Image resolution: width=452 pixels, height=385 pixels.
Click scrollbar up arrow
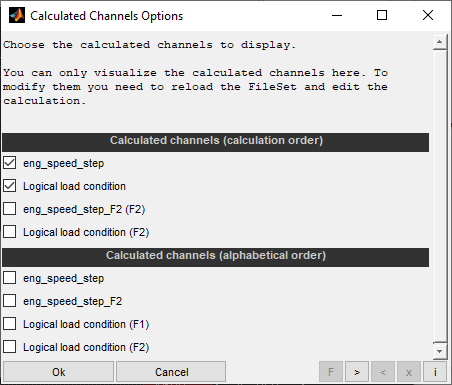tap(440, 42)
